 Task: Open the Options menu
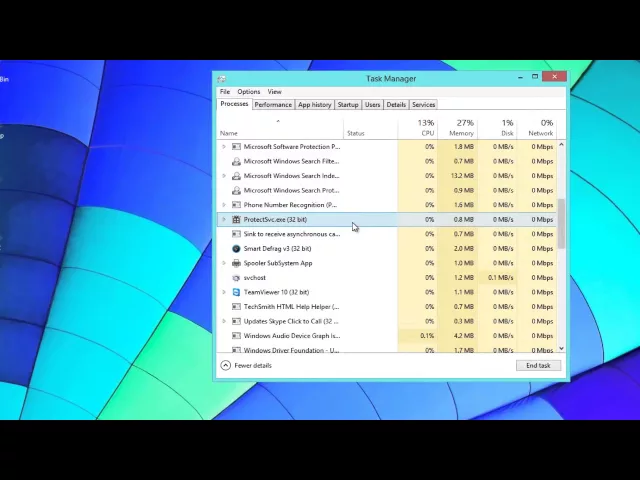click(249, 92)
